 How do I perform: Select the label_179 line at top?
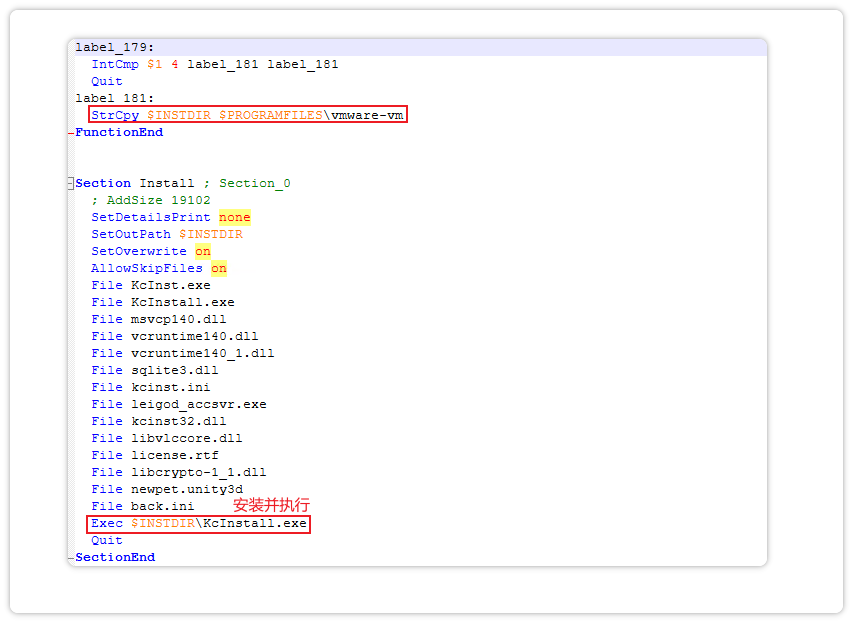click(x=115, y=47)
